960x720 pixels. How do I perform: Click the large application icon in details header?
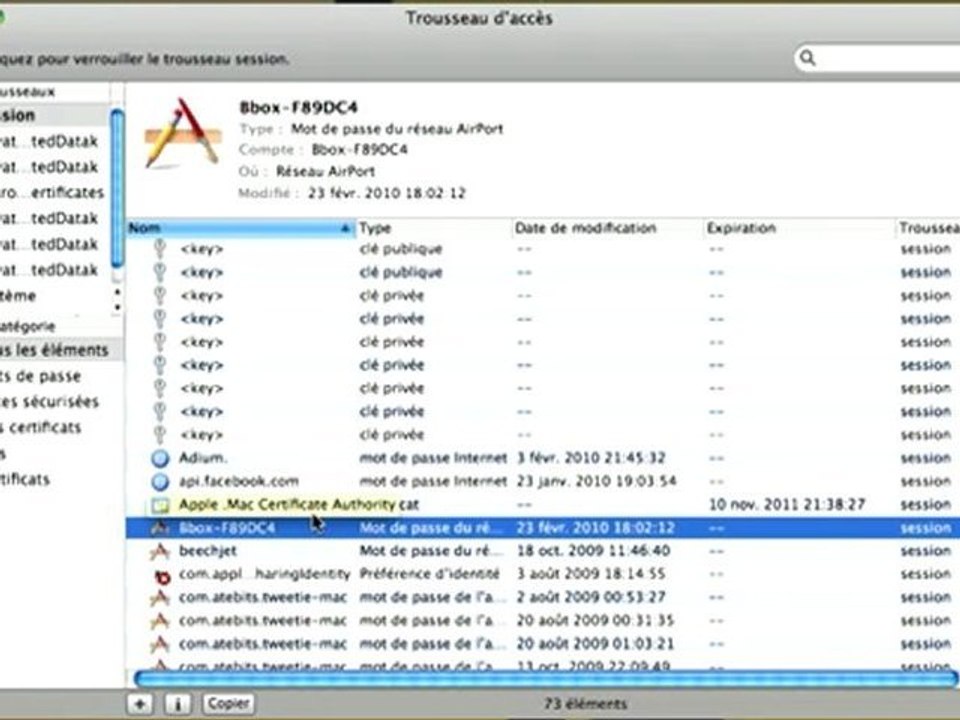pos(182,133)
